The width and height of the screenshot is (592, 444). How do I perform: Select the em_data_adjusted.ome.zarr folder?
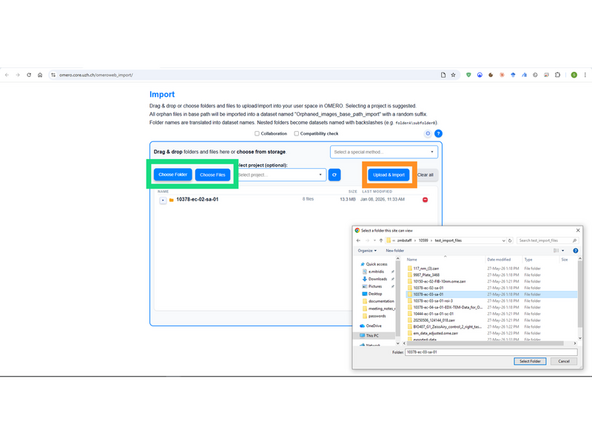[435, 333]
